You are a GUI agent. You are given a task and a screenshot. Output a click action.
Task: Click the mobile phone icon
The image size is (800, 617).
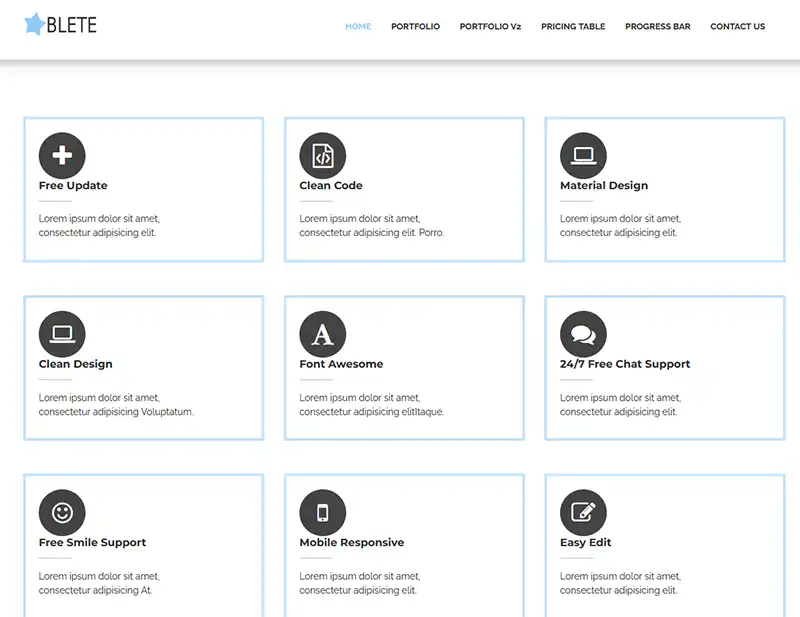(322, 513)
